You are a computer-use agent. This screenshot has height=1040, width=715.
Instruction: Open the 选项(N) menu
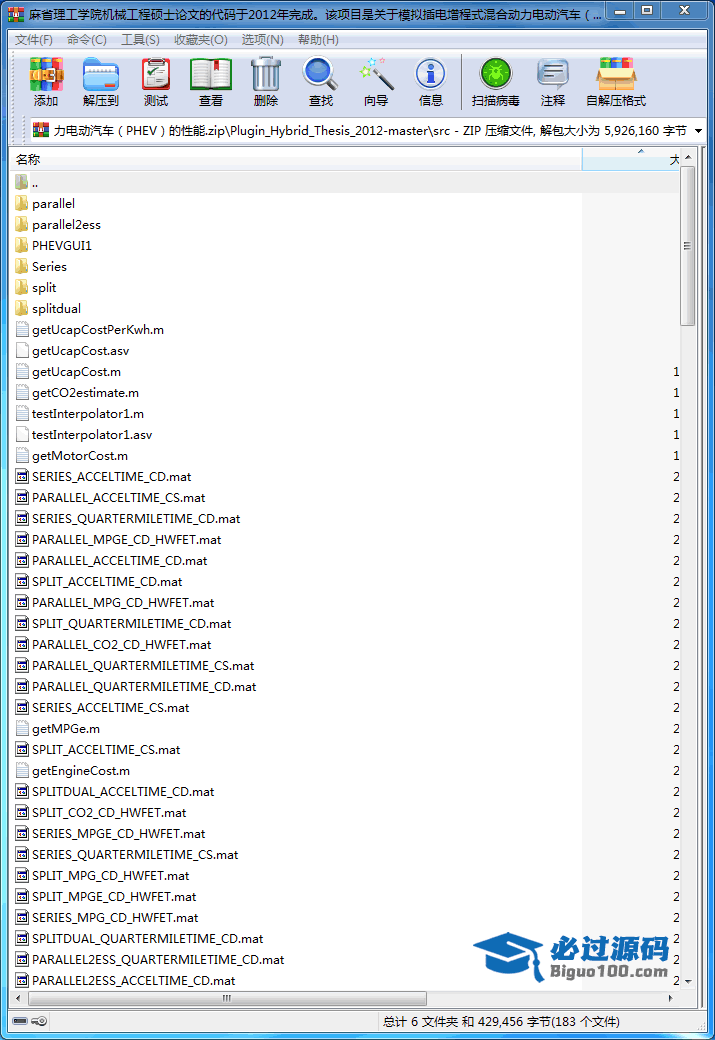point(263,40)
